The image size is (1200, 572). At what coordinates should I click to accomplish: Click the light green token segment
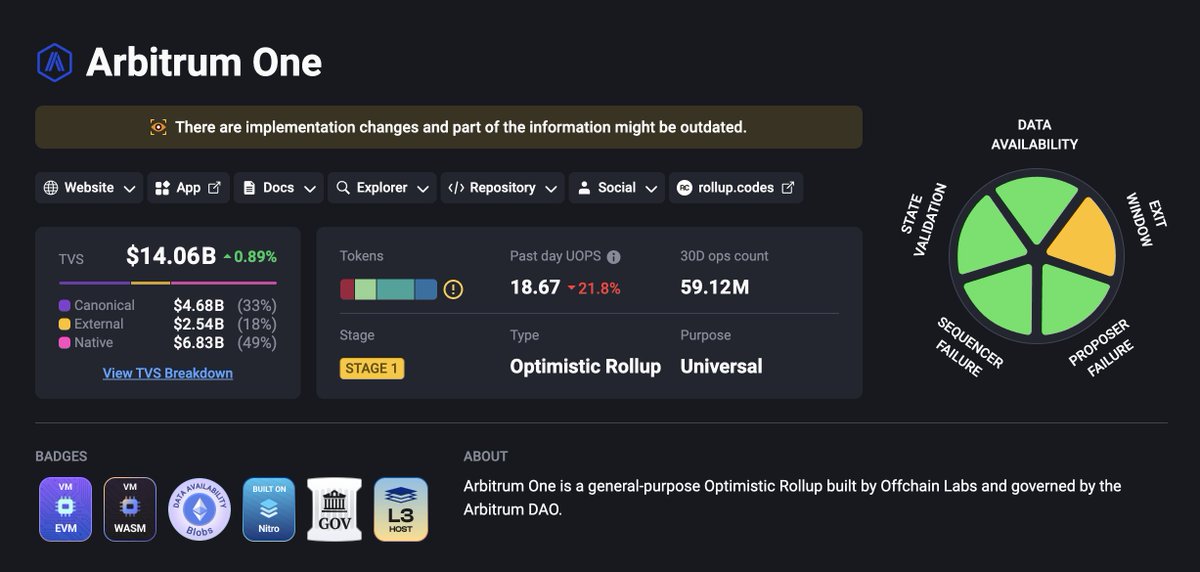point(365,290)
